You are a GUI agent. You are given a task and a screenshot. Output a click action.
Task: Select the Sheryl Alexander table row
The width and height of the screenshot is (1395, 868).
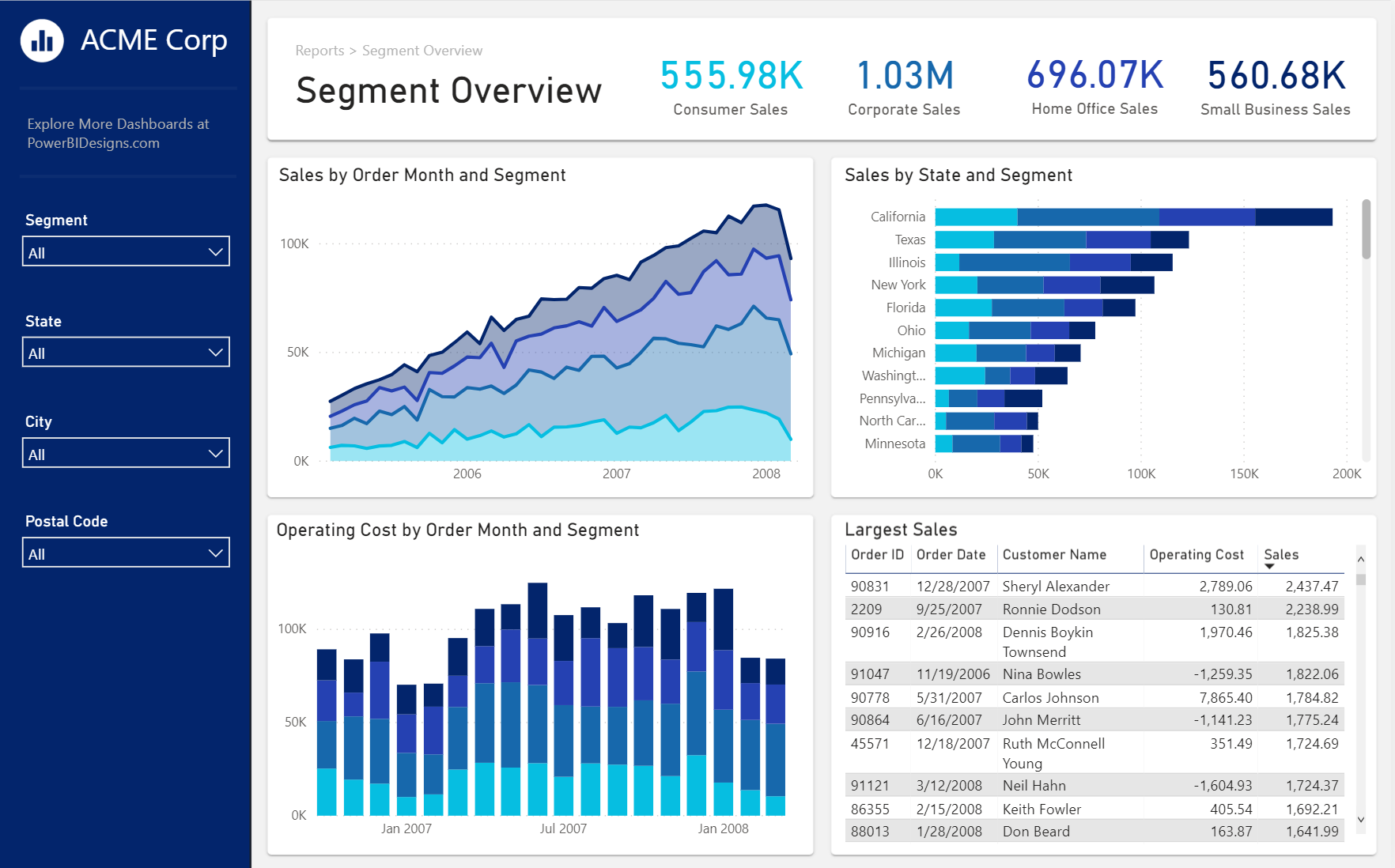[1094, 586]
